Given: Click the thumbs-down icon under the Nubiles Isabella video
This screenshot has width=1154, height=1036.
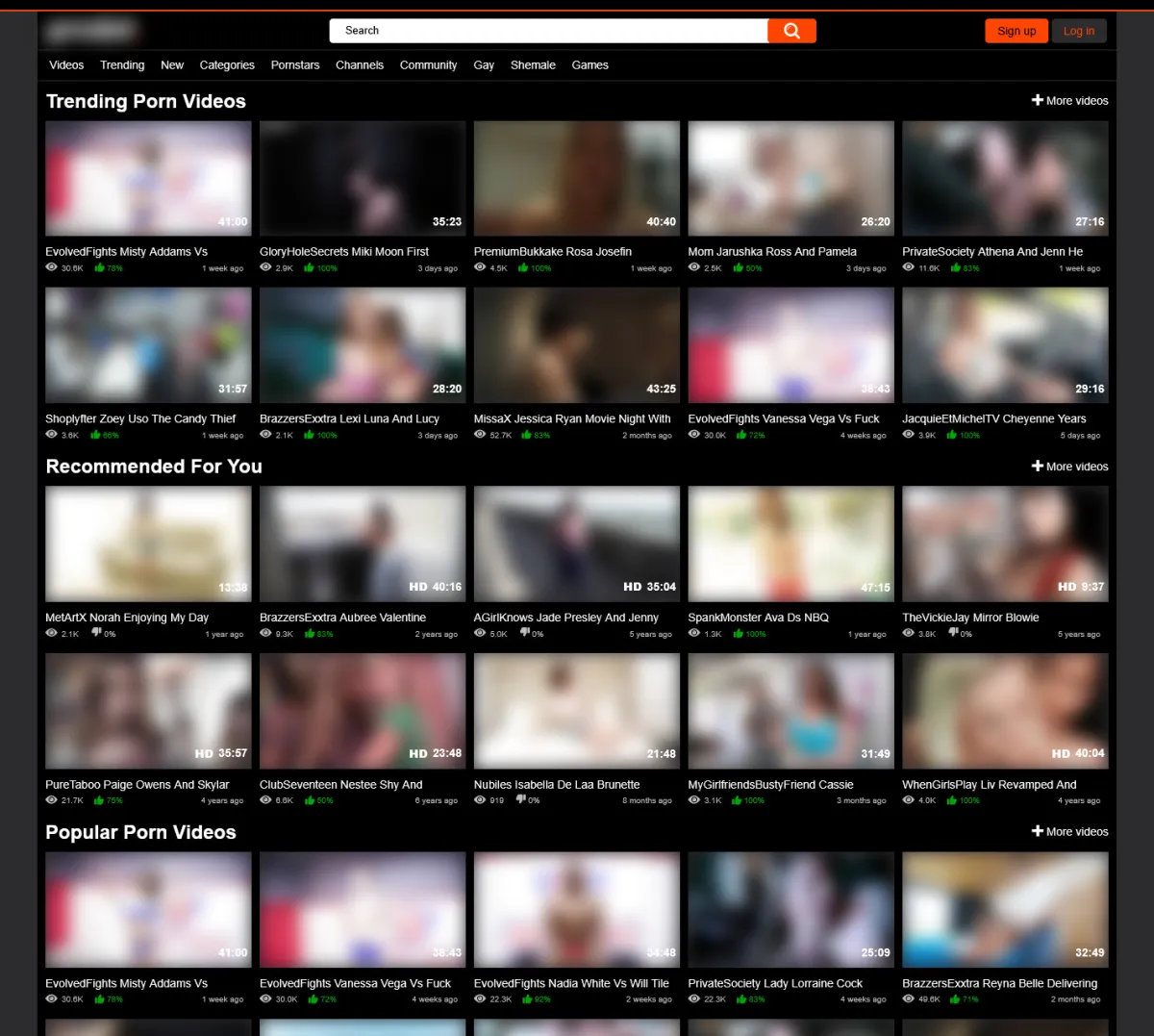Looking at the screenshot, I should click(521, 799).
